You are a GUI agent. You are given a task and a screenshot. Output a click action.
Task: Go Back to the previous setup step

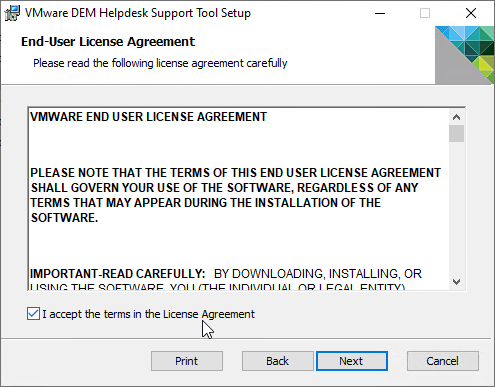coord(278,361)
